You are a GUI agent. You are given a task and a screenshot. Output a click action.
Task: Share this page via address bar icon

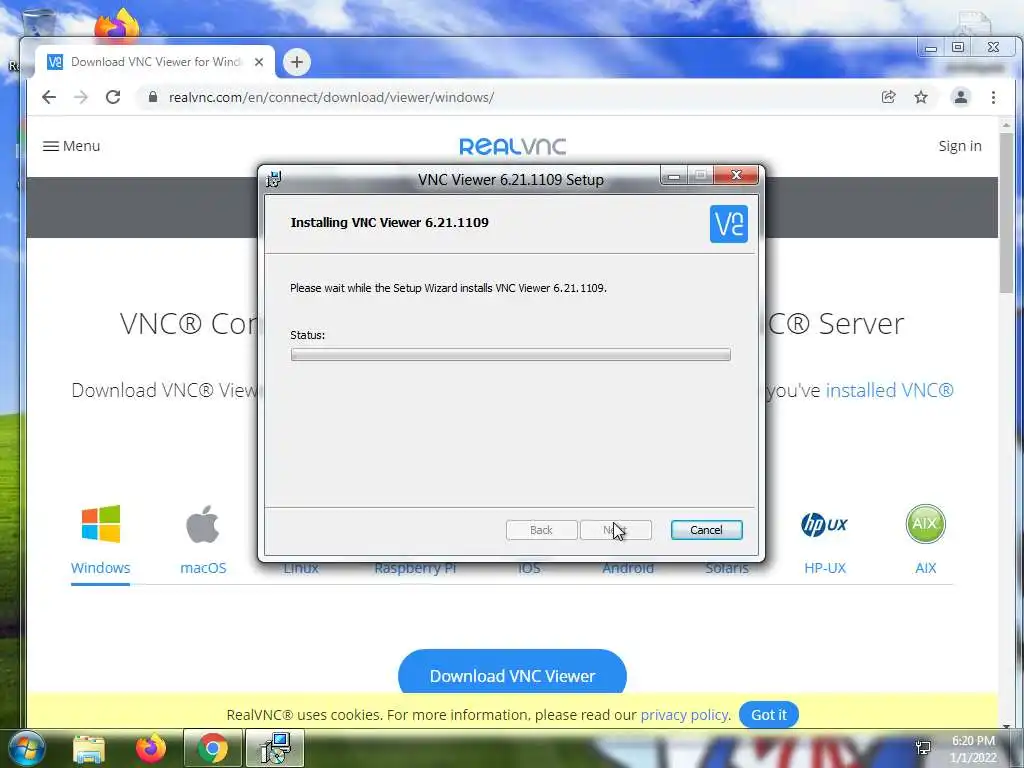point(888,97)
